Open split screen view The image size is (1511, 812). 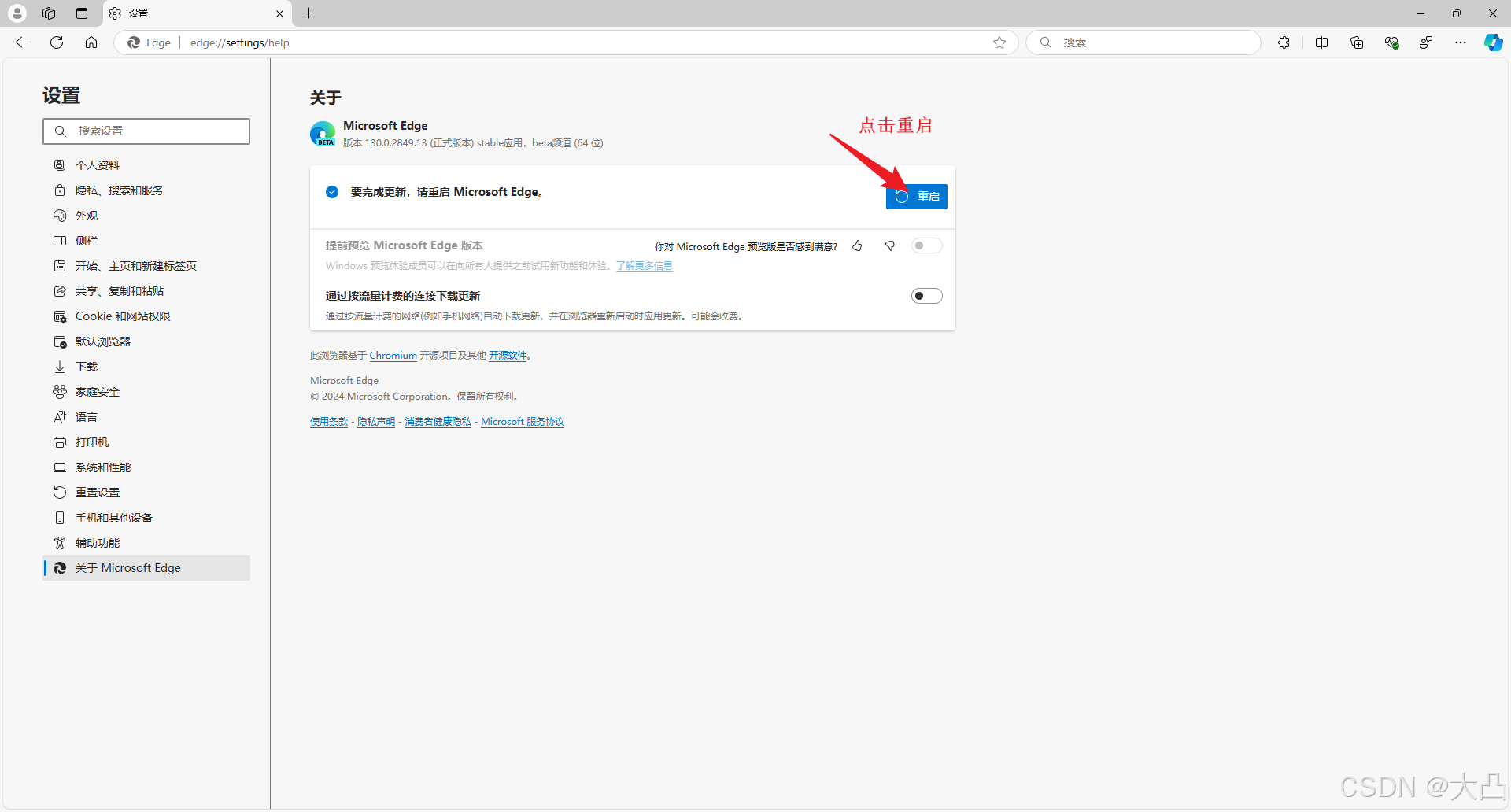(1321, 42)
